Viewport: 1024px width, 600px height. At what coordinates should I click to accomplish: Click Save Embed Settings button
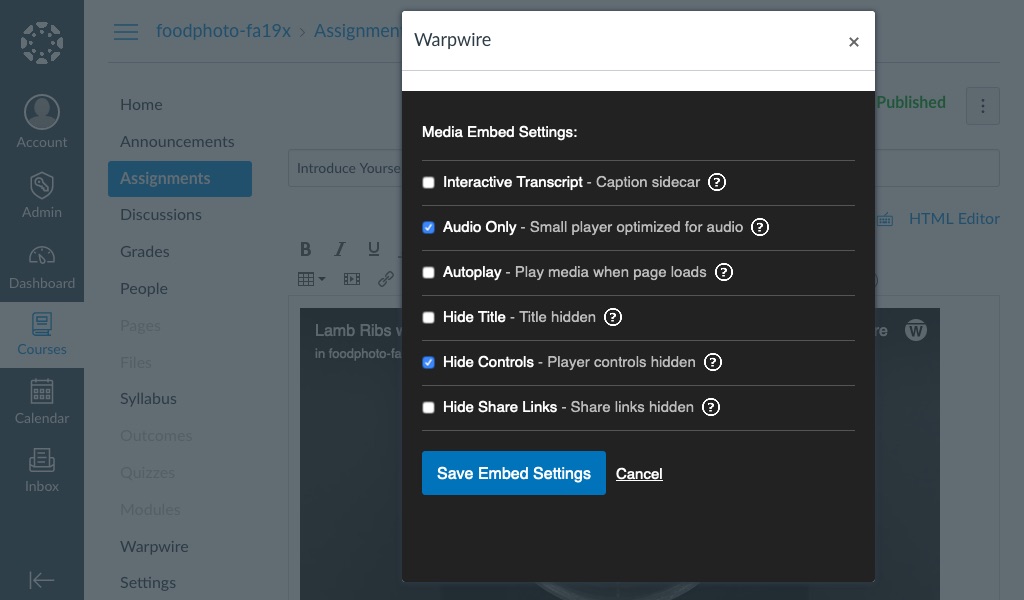coord(513,473)
